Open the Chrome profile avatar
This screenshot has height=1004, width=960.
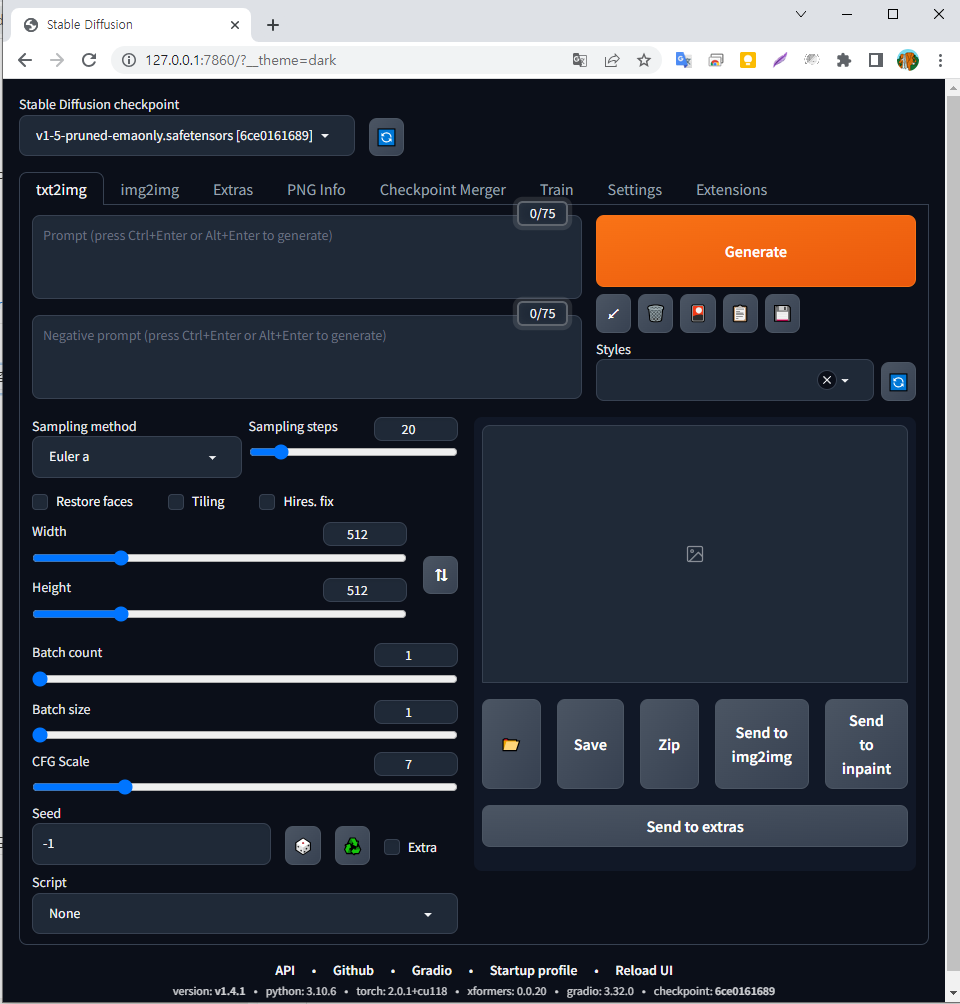click(x=907, y=60)
